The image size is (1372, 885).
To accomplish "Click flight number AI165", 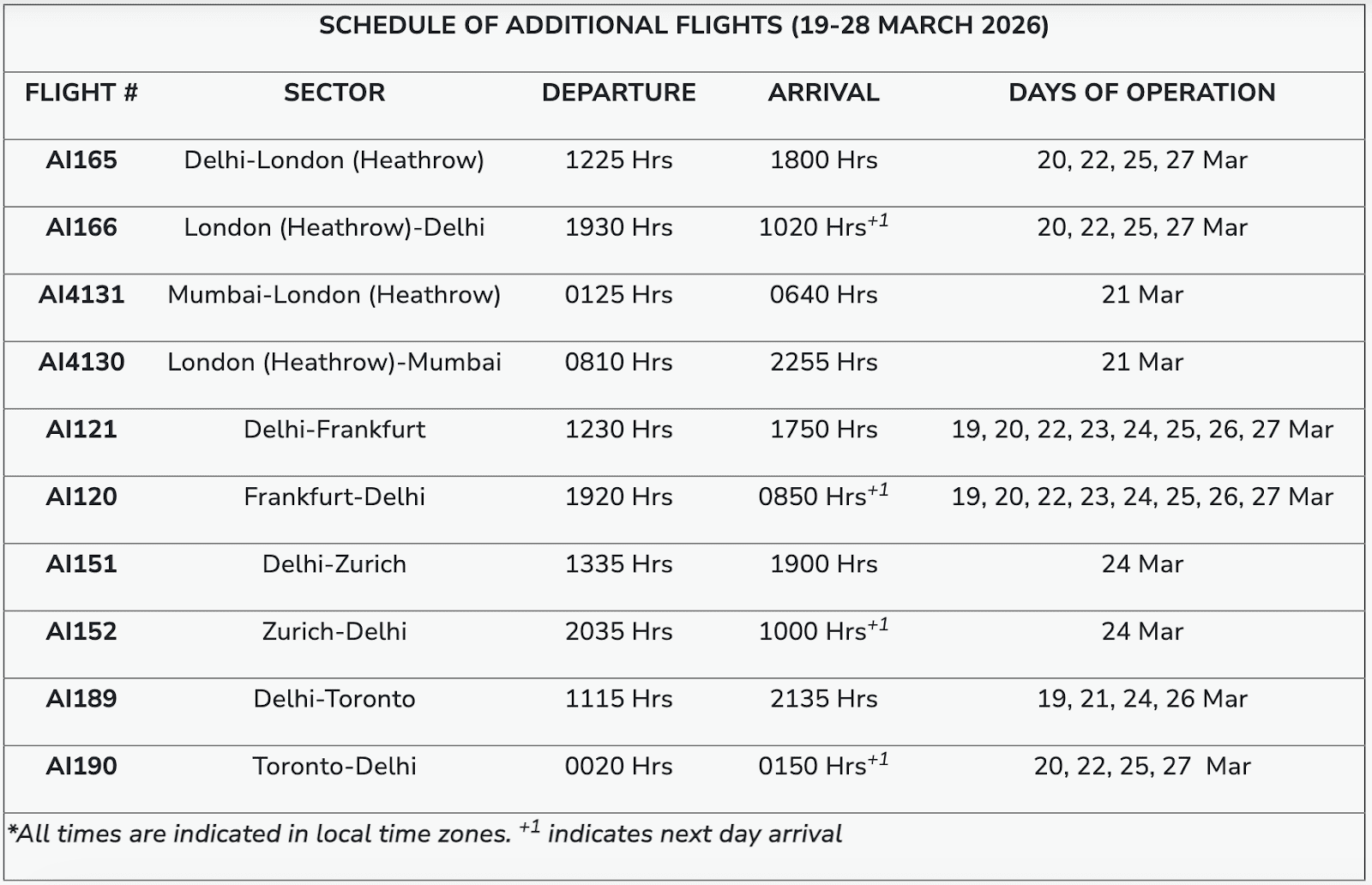I will [x=81, y=160].
